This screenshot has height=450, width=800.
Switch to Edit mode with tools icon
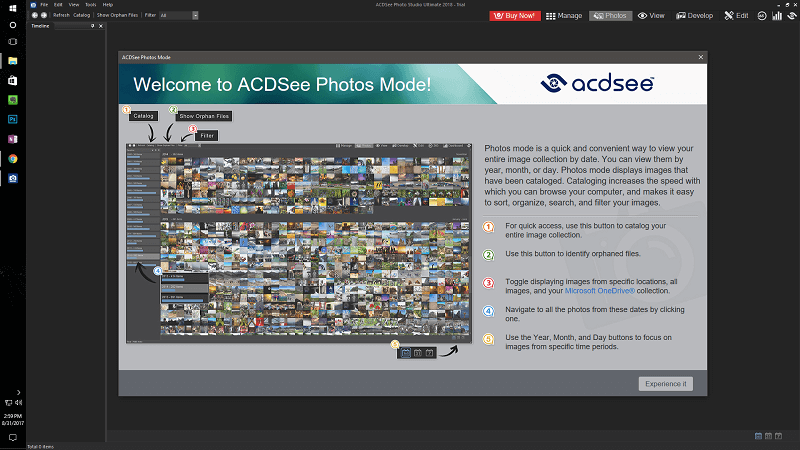[x=736, y=16]
